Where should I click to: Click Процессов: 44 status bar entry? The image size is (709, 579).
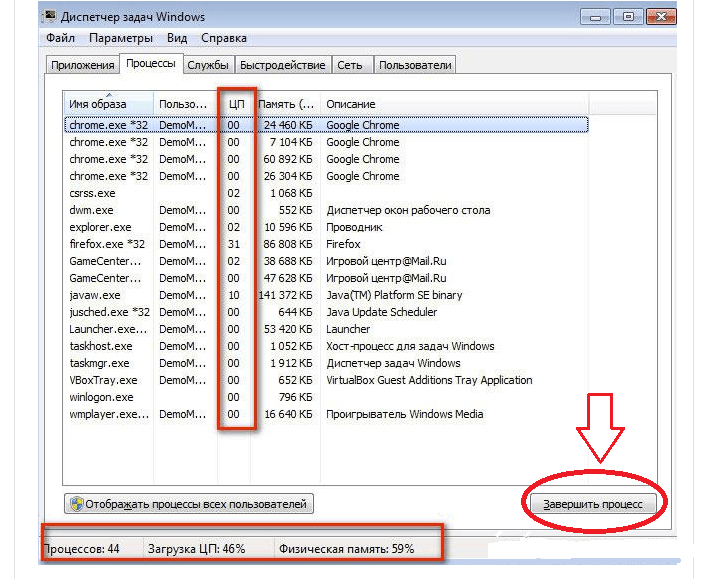pyautogui.click(x=82, y=549)
